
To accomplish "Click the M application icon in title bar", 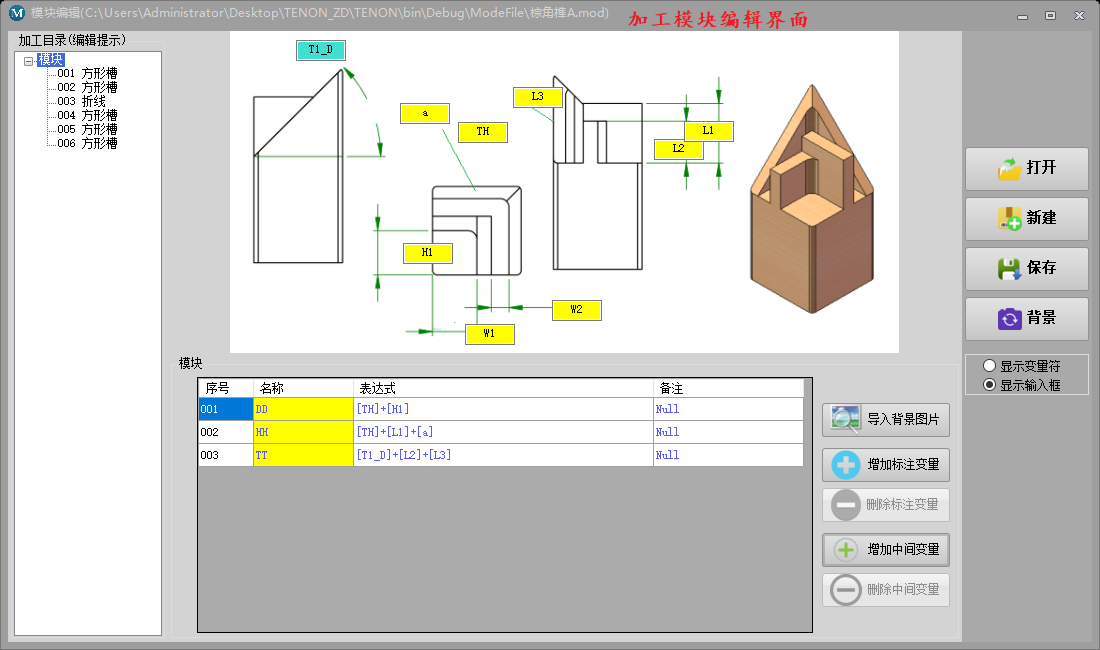I will 16,13.
